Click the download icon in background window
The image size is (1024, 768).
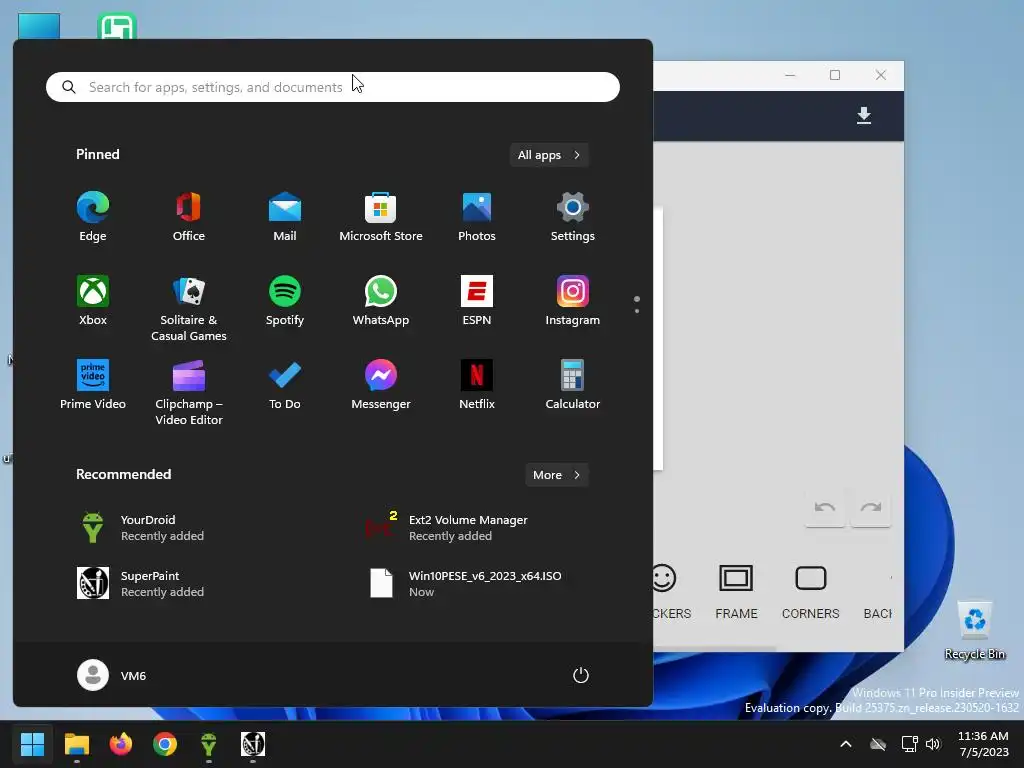[864, 116]
